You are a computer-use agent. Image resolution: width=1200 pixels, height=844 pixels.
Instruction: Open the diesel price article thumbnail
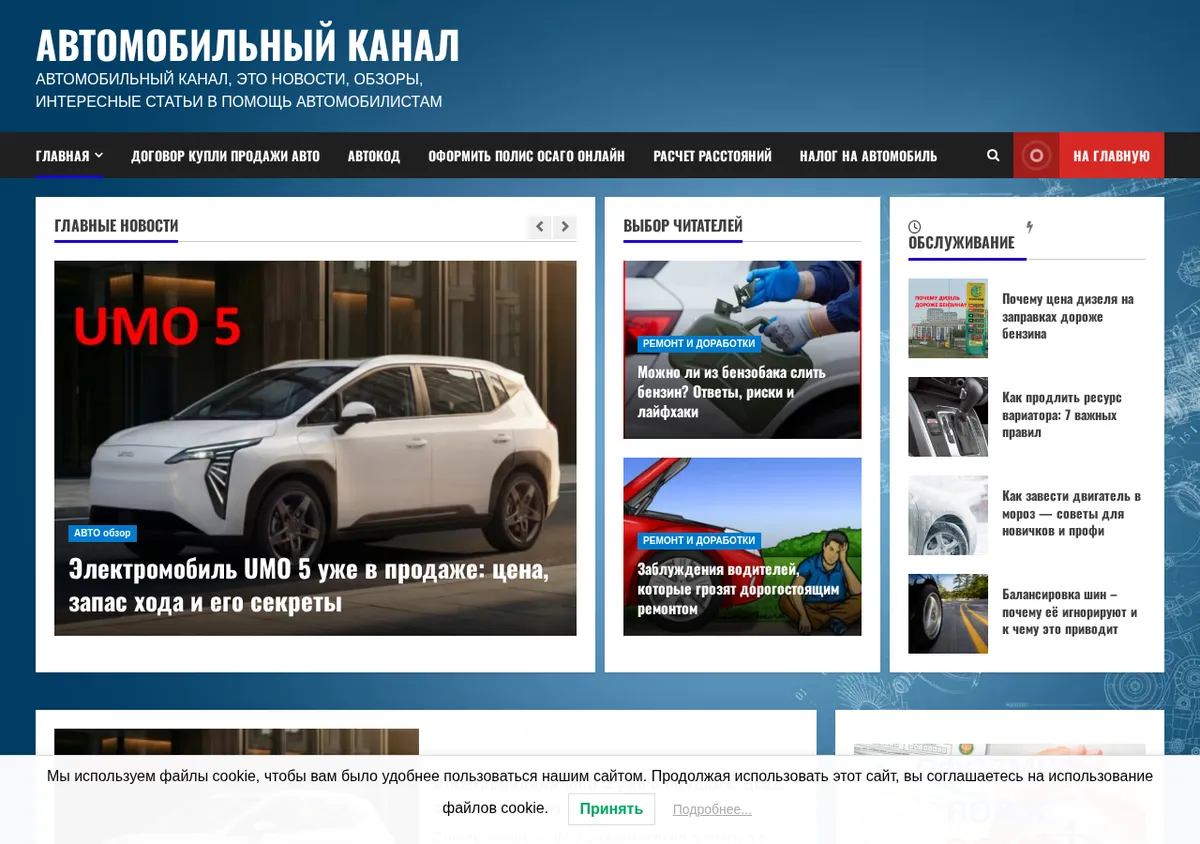948,318
